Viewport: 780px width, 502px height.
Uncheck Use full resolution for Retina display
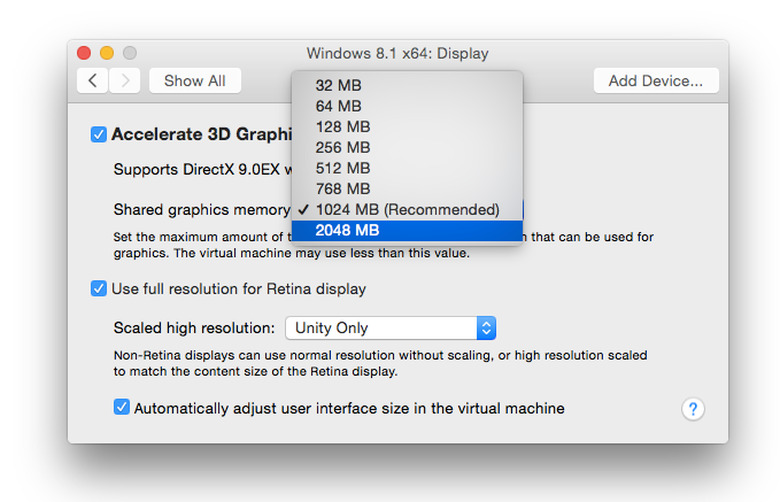(x=98, y=289)
